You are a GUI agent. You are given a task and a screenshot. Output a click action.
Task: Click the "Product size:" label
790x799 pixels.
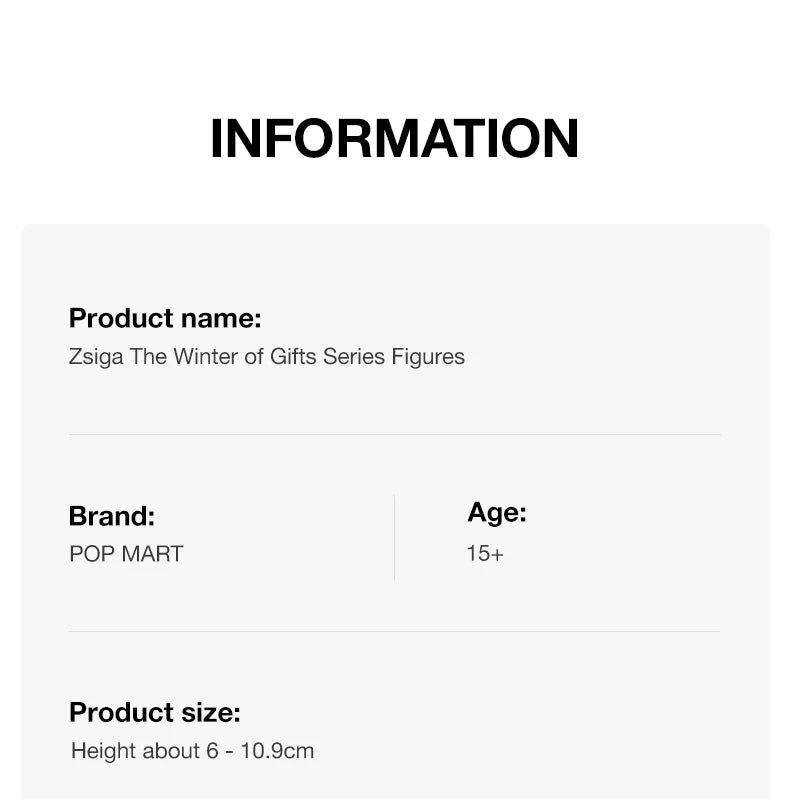pyautogui.click(x=155, y=713)
